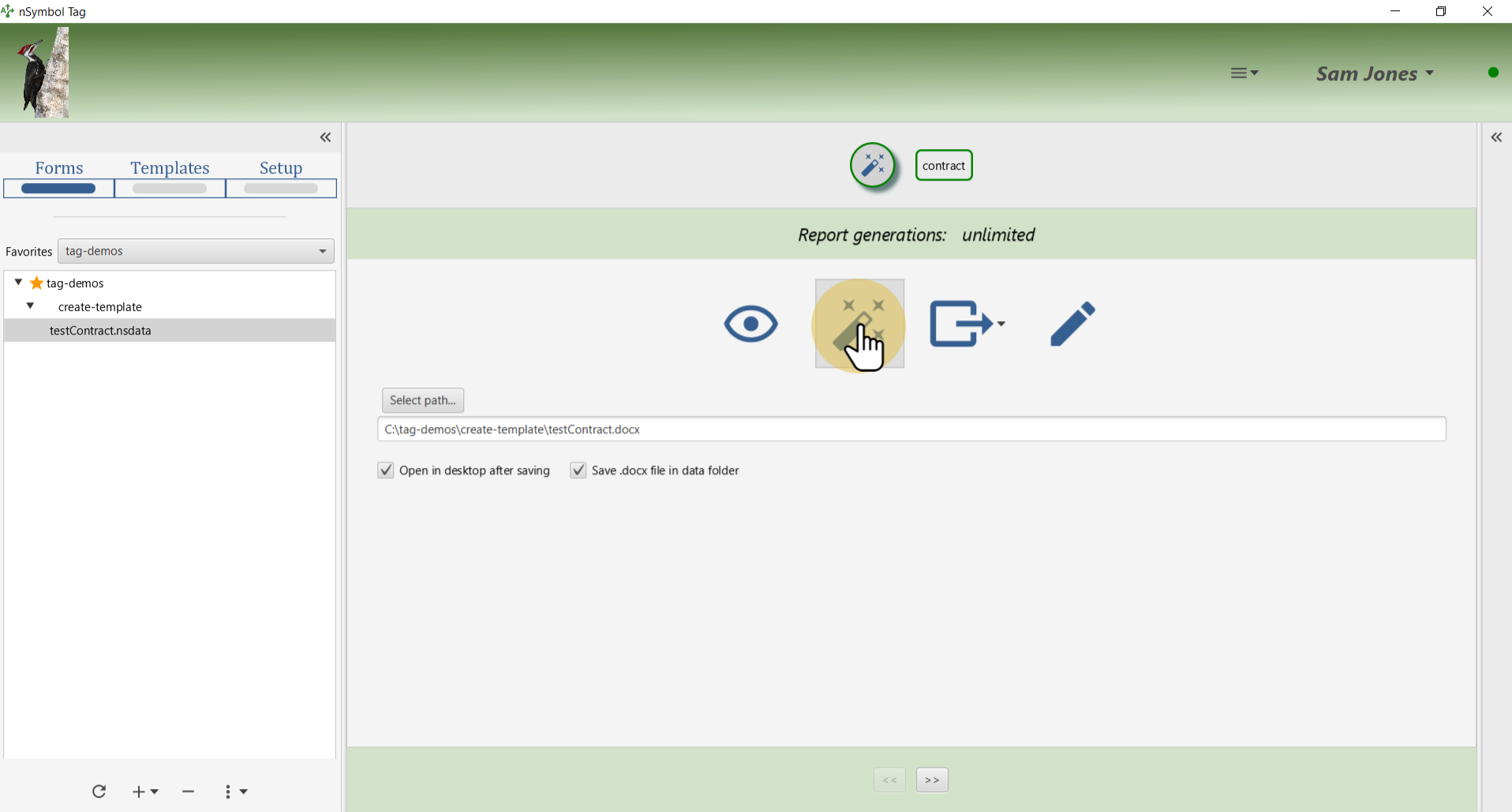Click the favorite star next to tag-demos
The image size is (1512, 812).
pos(36,283)
